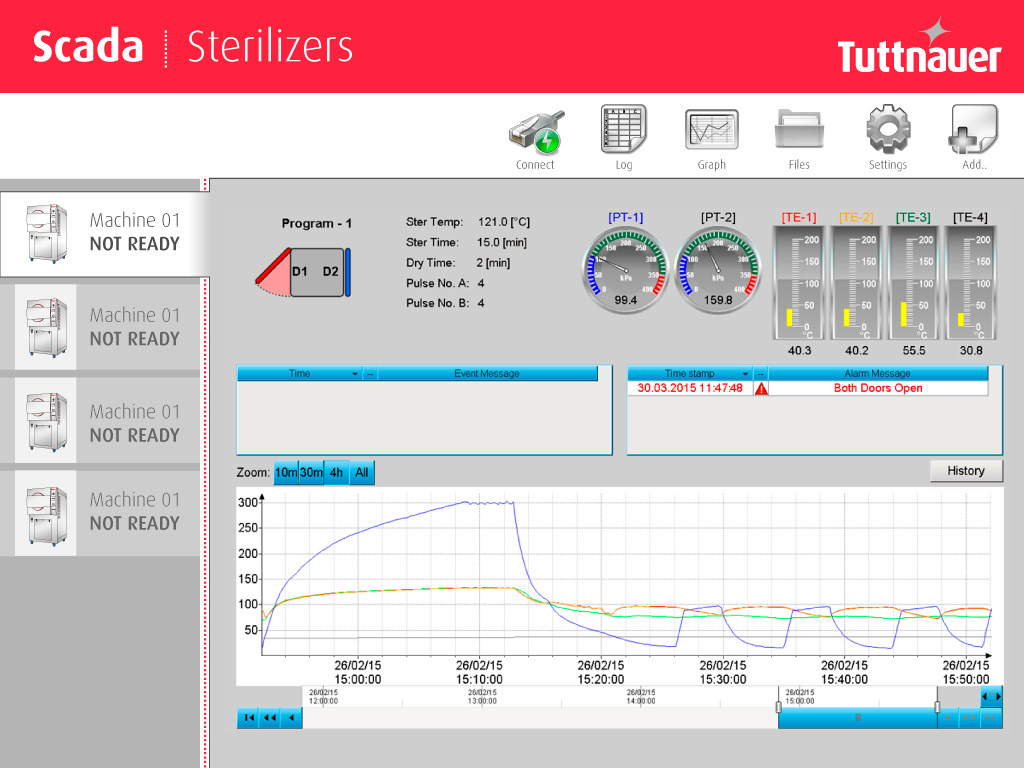Click the left handle of timeline range

(x=778, y=707)
